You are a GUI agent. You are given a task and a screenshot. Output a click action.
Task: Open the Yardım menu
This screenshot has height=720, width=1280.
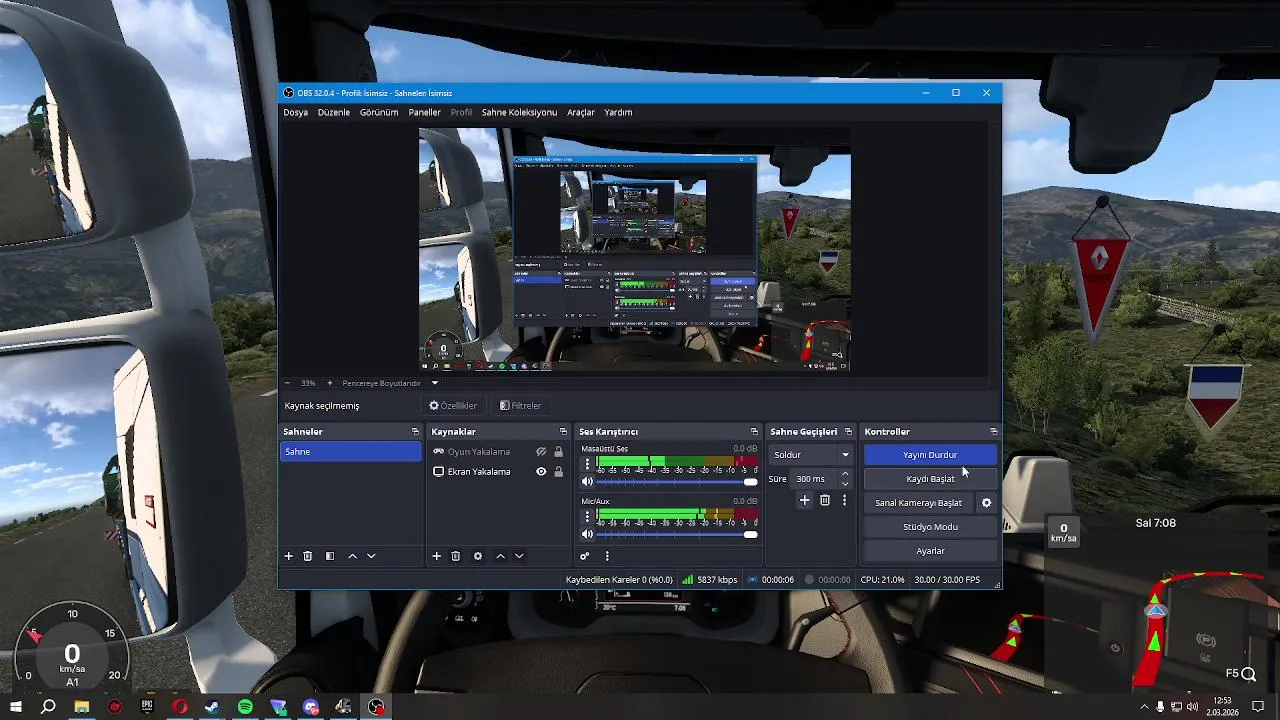(x=618, y=112)
